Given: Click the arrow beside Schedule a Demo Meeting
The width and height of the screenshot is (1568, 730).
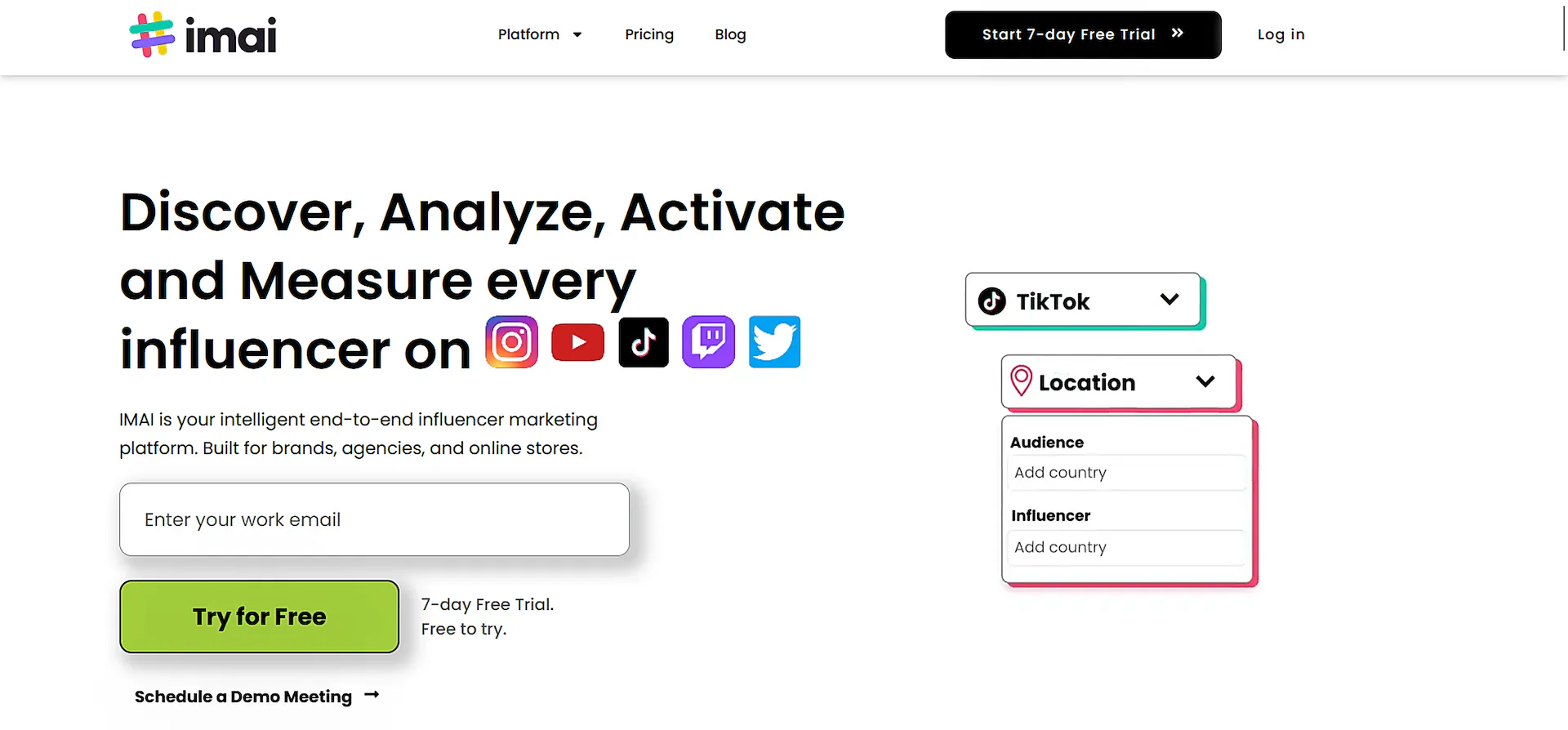Looking at the screenshot, I should click(x=372, y=695).
